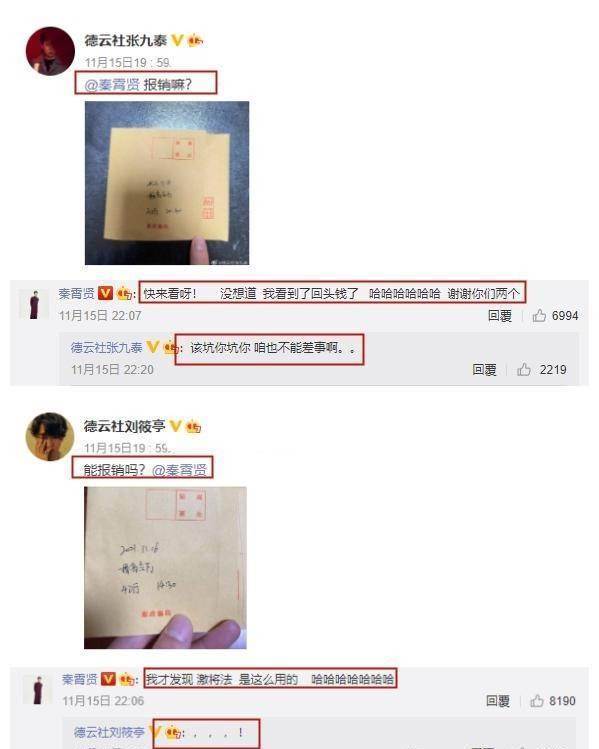
Task: Open 德云社张九泰 profile from post header name
Action: tap(126, 41)
